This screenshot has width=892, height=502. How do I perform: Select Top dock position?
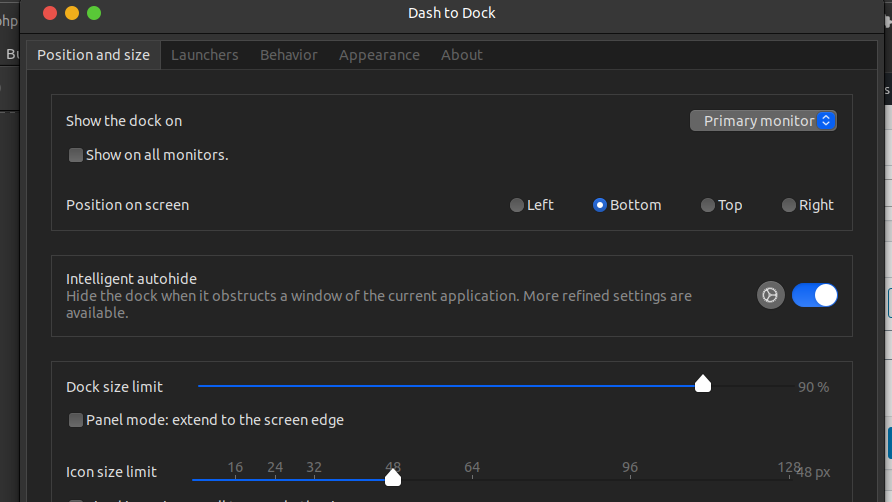coord(708,205)
